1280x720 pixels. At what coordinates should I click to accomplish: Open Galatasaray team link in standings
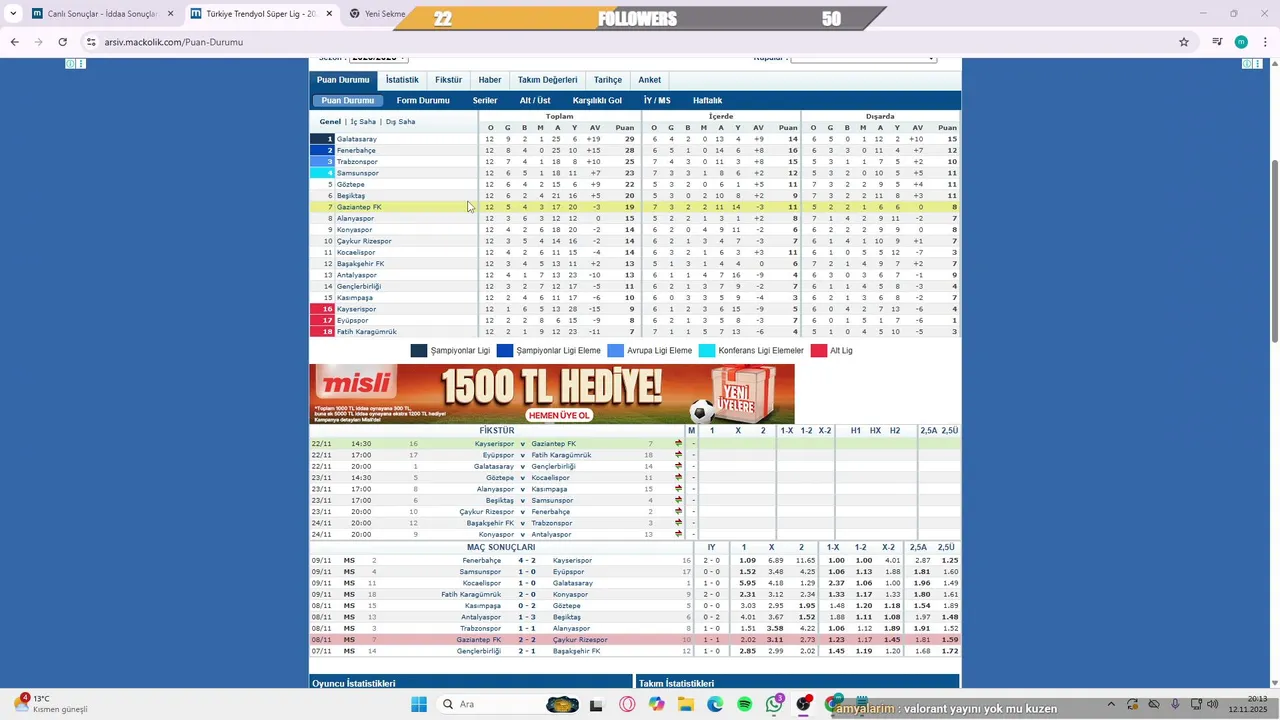[x=357, y=139]
